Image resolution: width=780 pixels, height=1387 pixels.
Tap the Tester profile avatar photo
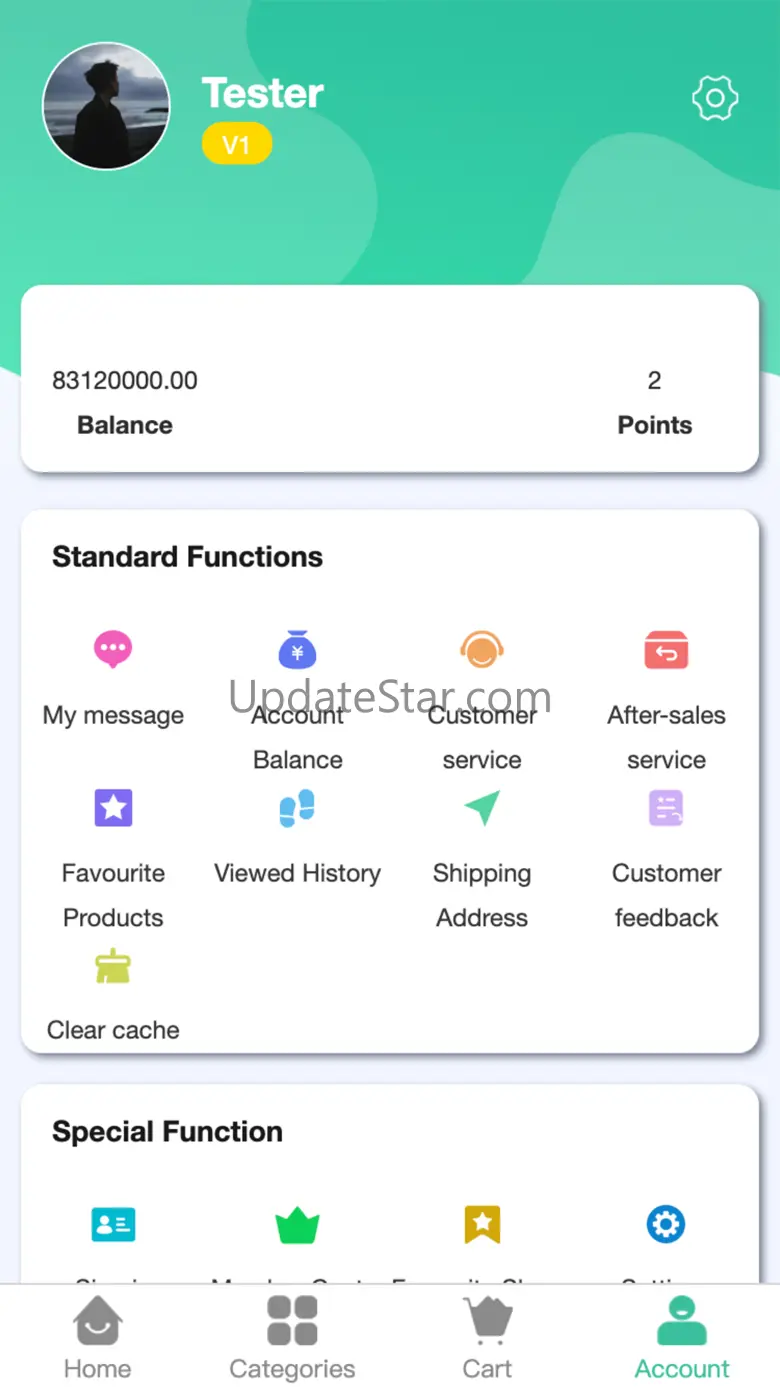tap(106, 106)
